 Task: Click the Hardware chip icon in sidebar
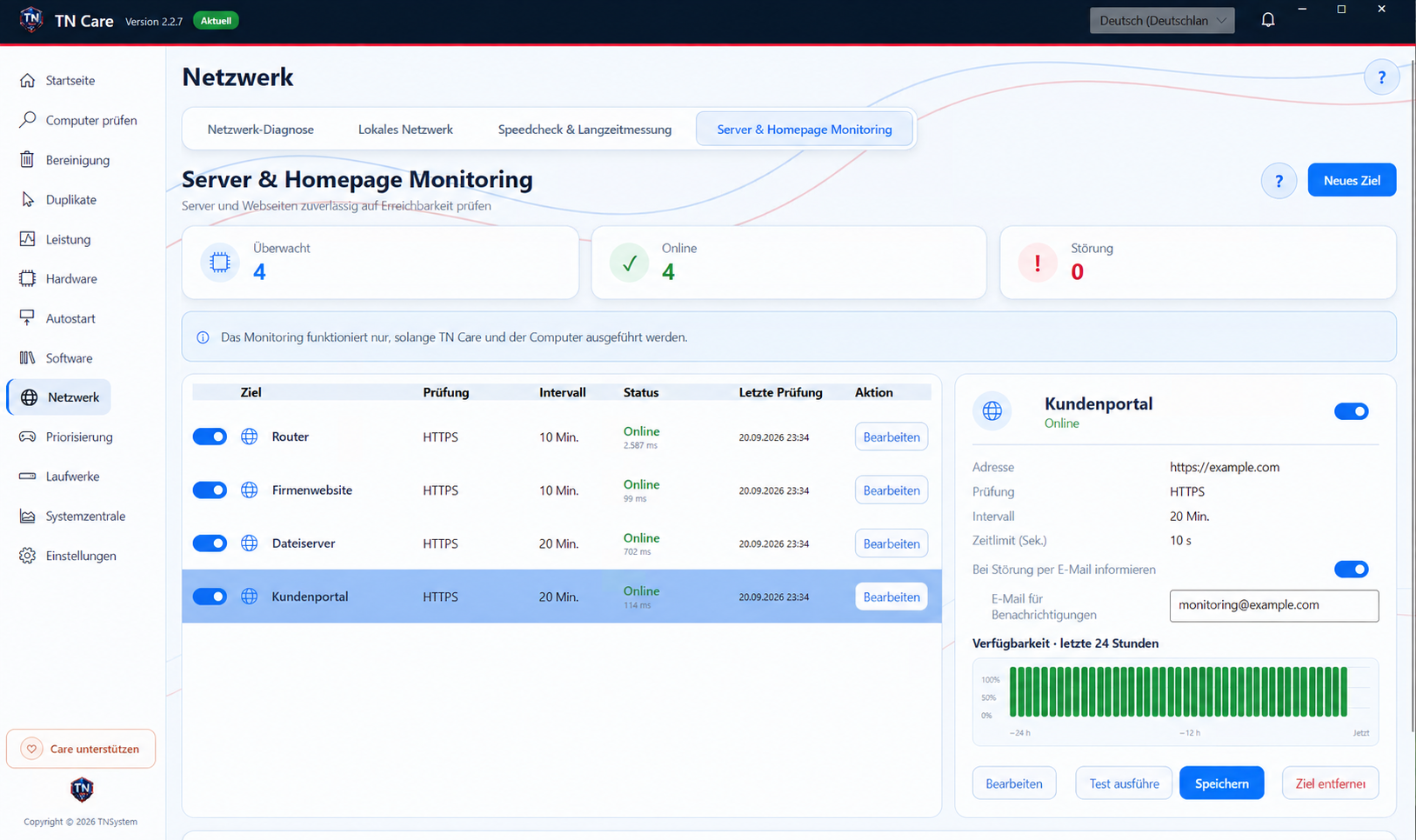(x=28, y=279)
